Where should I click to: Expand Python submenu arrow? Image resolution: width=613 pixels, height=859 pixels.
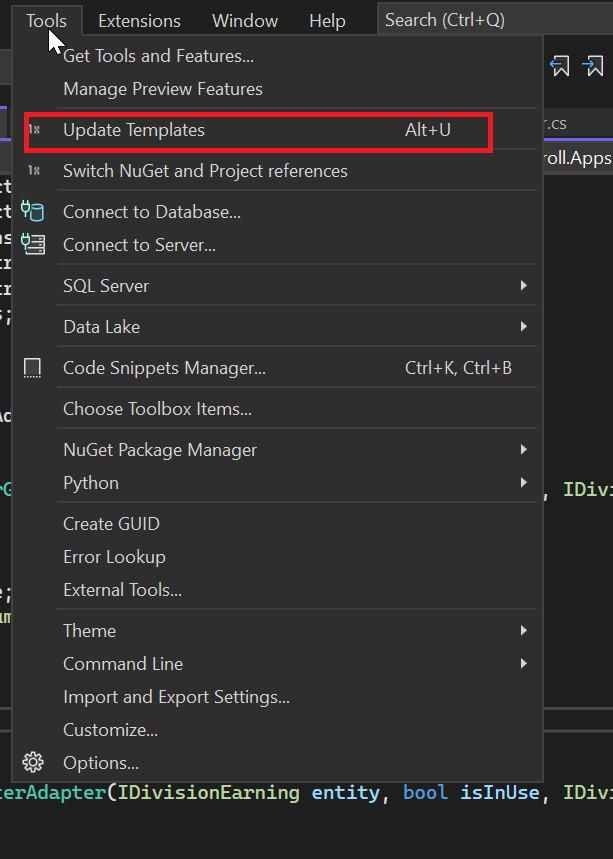point(524,483)
